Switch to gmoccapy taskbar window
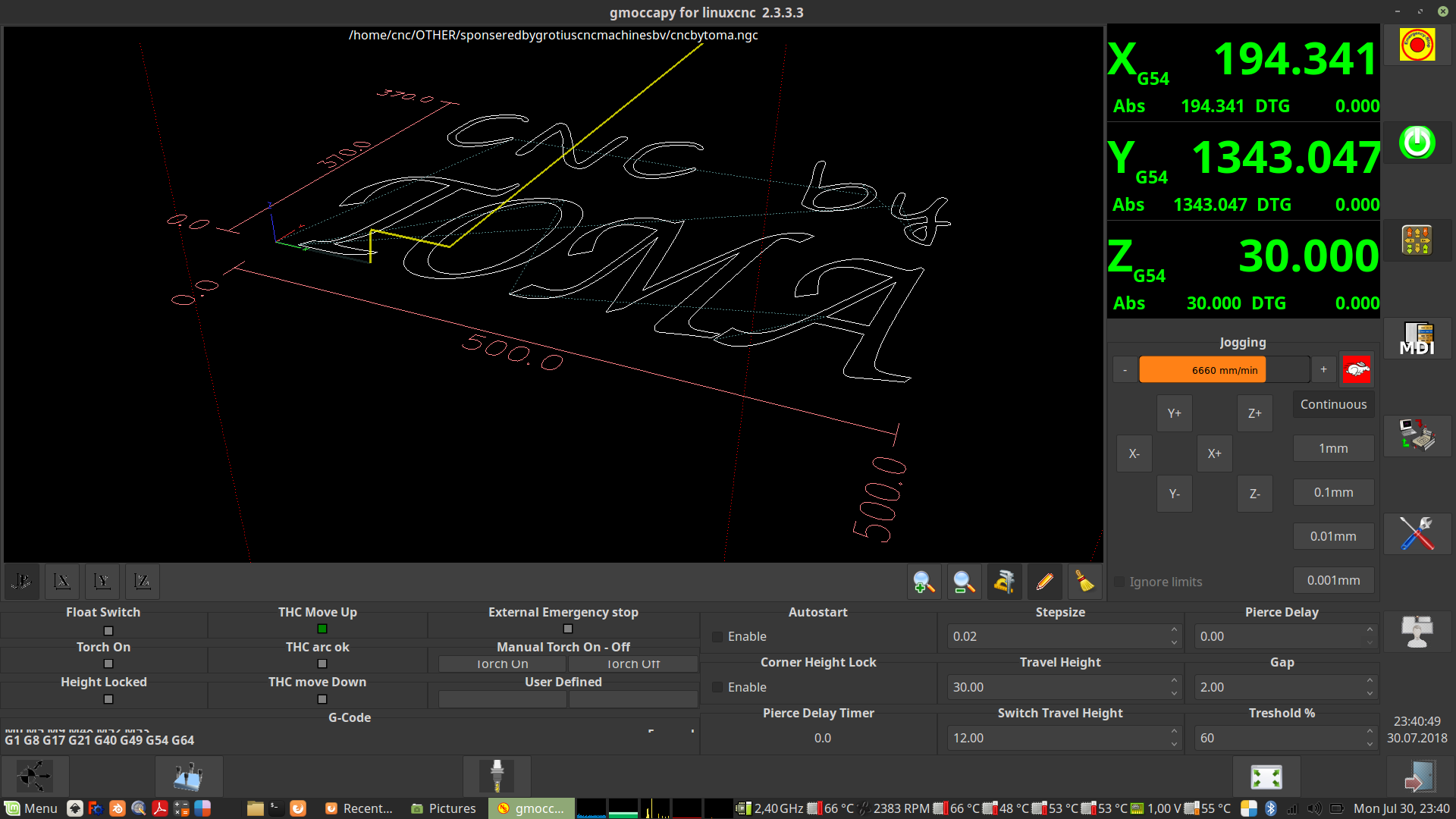Viewport: 1456px width, 819px height. click(531, 808)
